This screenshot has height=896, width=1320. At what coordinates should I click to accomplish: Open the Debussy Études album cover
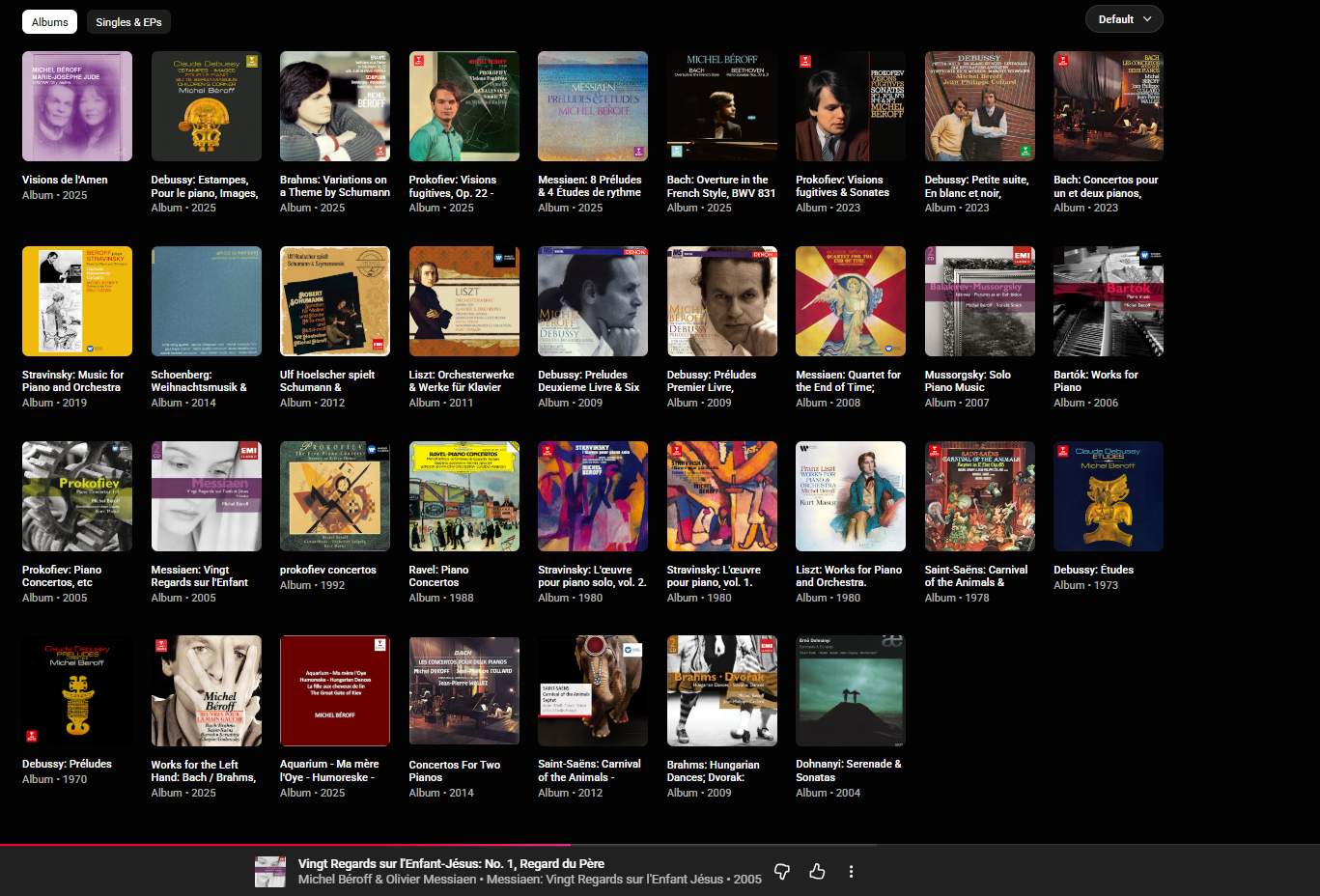click(x=1109, y=496)
